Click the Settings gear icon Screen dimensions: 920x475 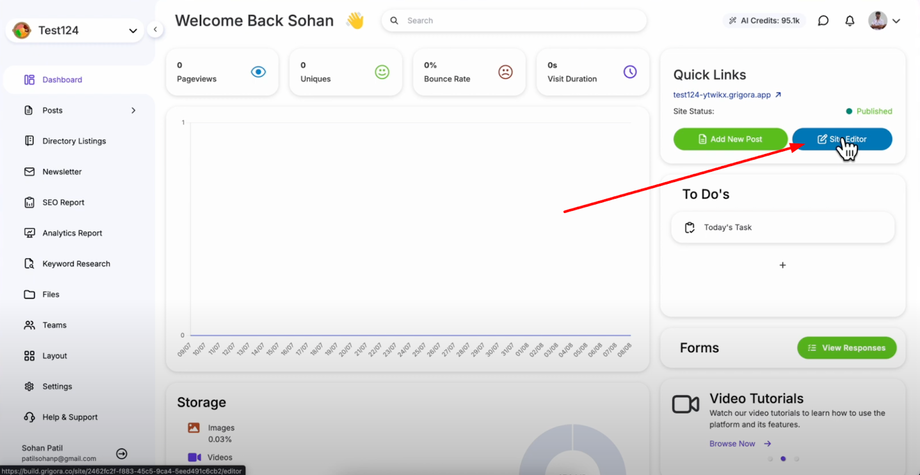pos(29,386)
